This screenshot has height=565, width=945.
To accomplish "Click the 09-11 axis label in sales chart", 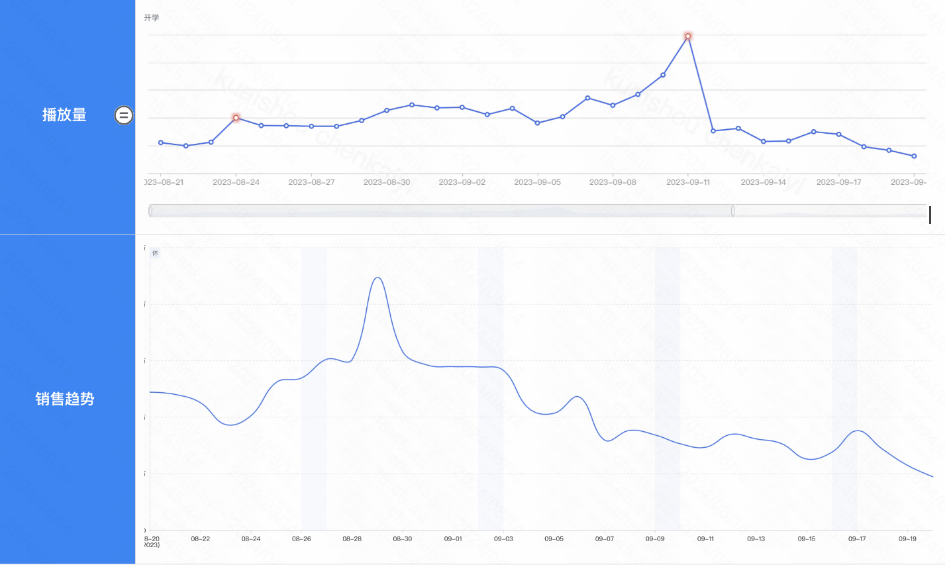I will 706,538.
